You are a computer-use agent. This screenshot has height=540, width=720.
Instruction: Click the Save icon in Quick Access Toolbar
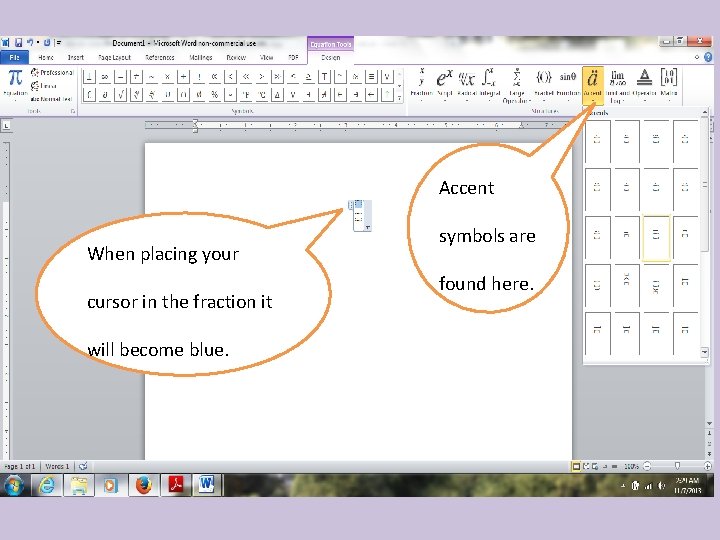(18, 43)
